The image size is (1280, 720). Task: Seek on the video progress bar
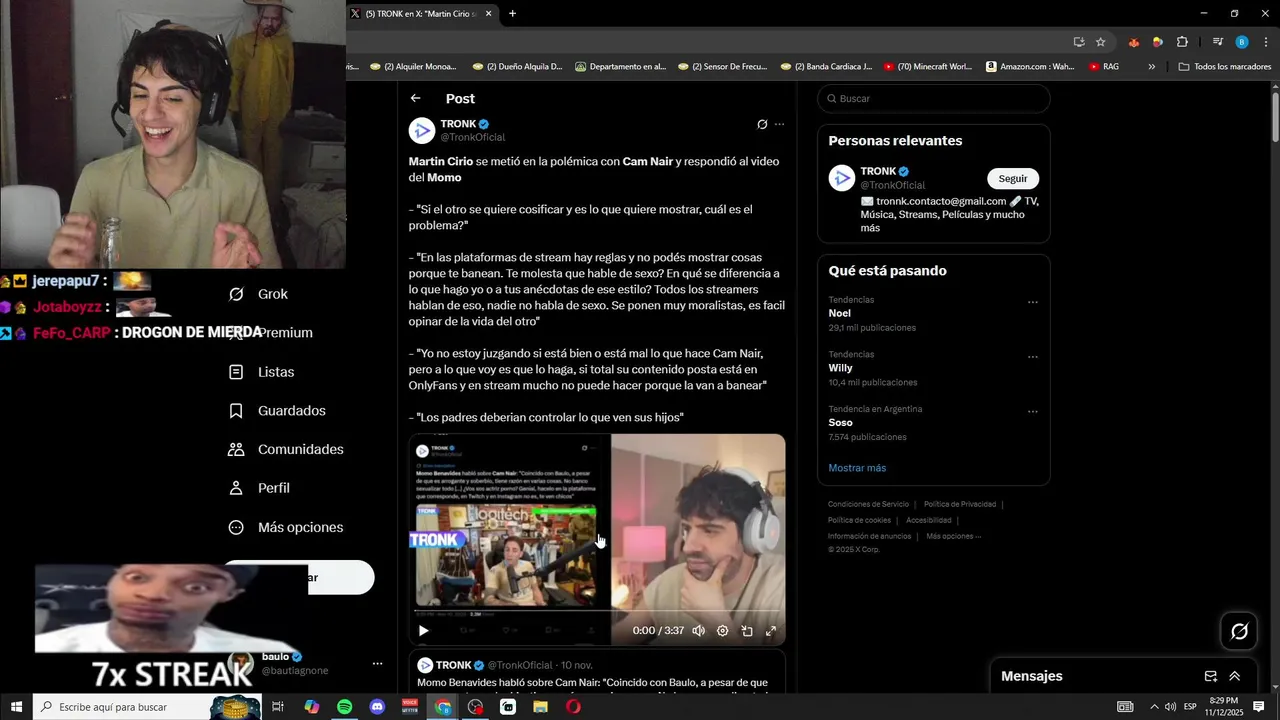[597, 611]
